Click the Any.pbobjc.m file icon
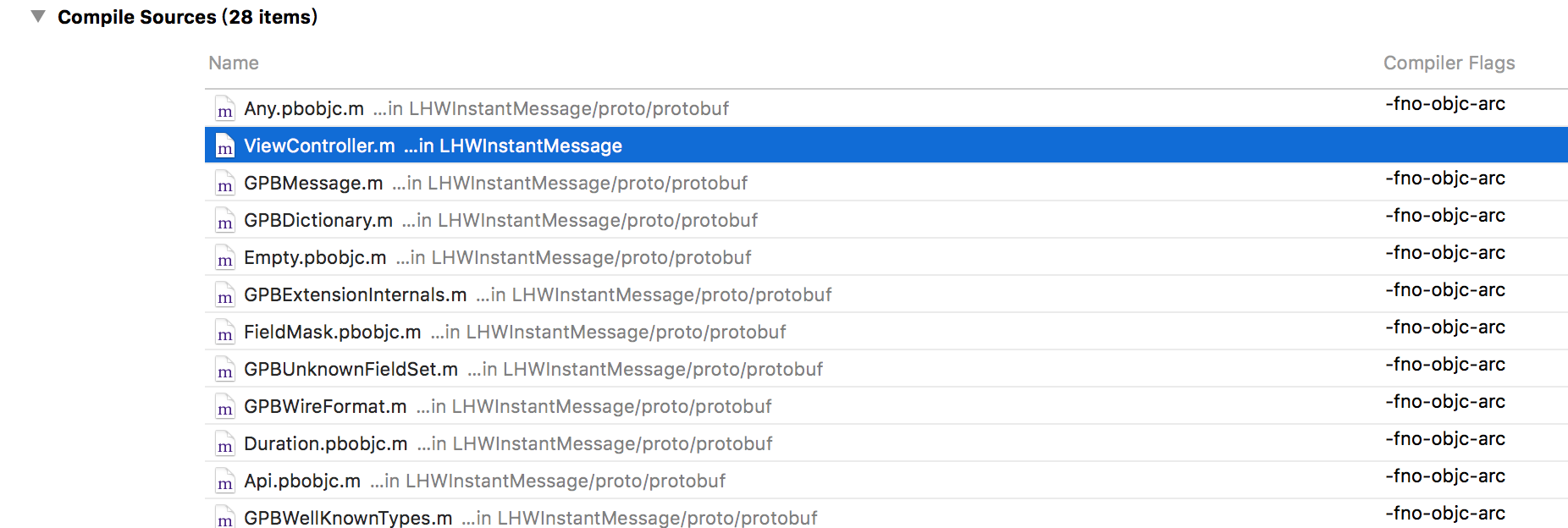Screen dimensions: 1568x528 coord(224,108)
